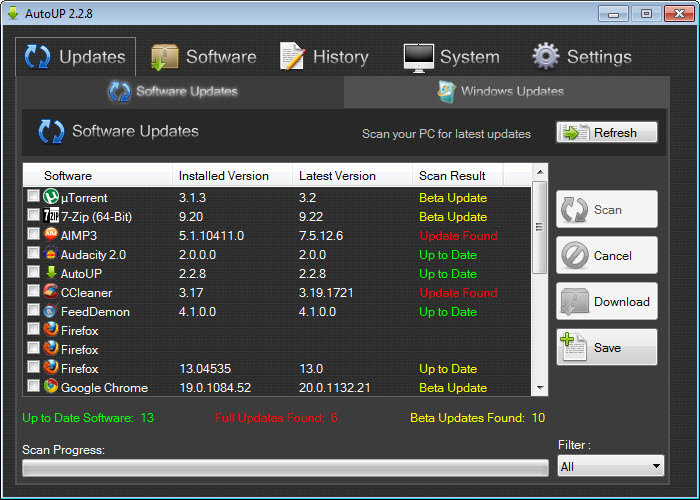The image size is (700, 500).
Task: Click installed version 5.1.10411.0
Action: 211,235
